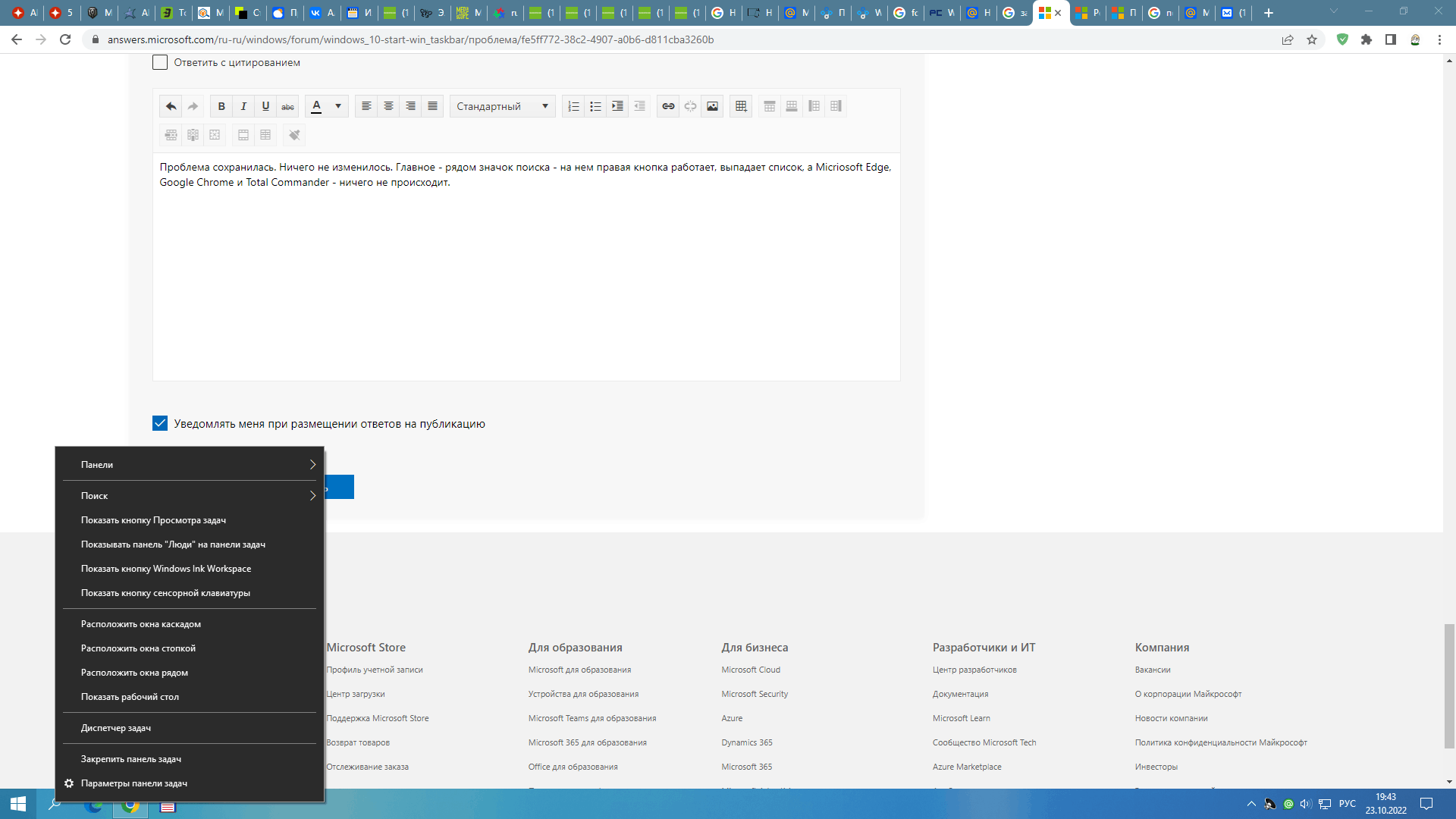The height and width of the screenshot is (819, 1456).
Task: Choose 'Расположить окна рядом'
Action: click(x=190, y=673)
